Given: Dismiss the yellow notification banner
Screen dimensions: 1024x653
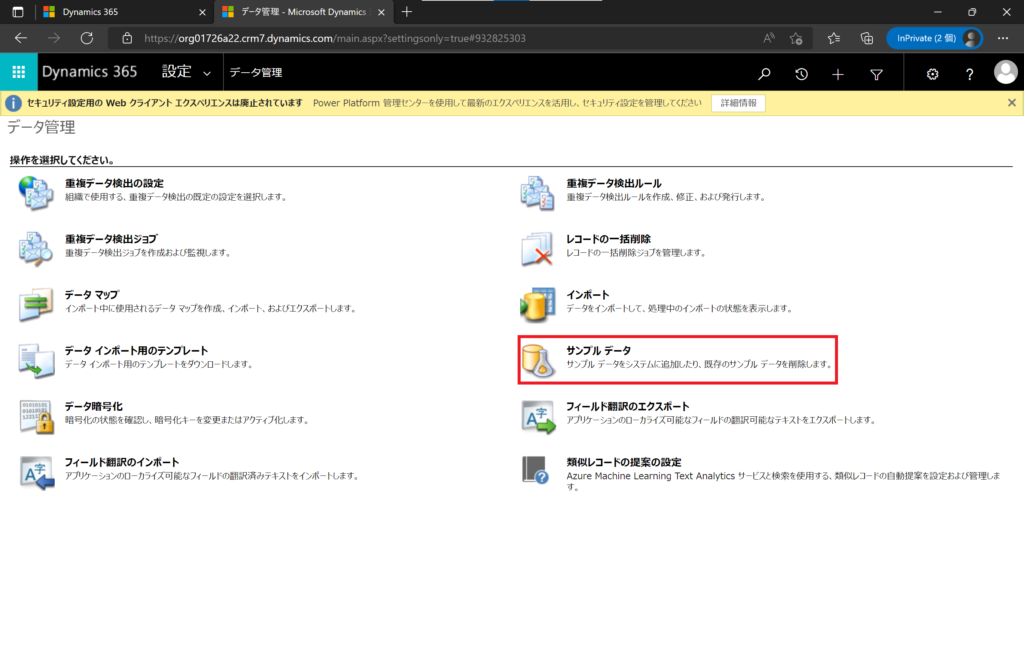Looking at the screenshot, I should click(x=1011, y=103).
